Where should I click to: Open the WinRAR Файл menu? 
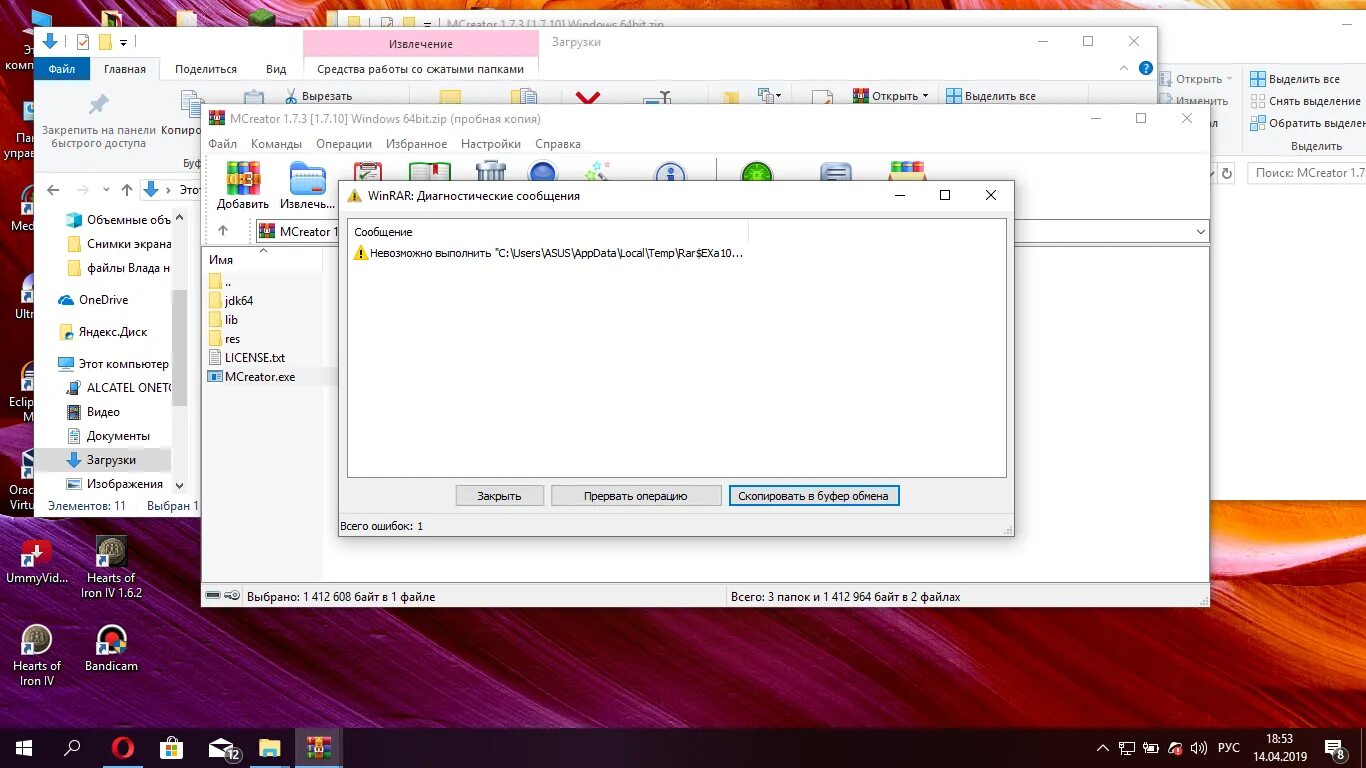click(222, 144)
